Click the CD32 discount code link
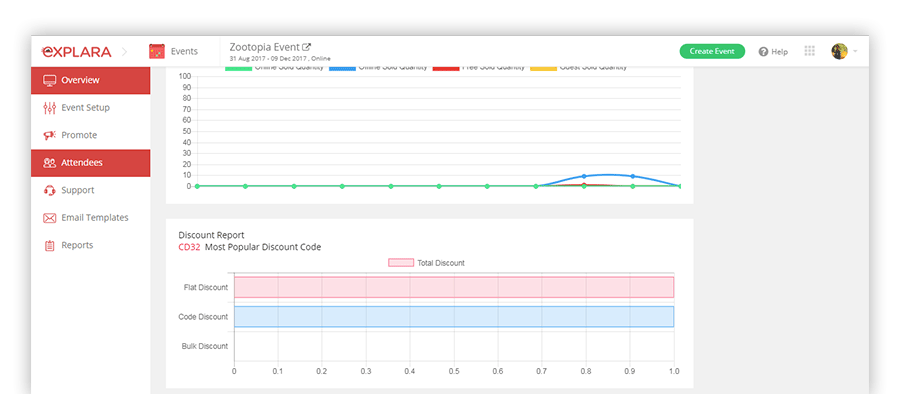This screenshot has height=405, width=900. tap(189, 247)
